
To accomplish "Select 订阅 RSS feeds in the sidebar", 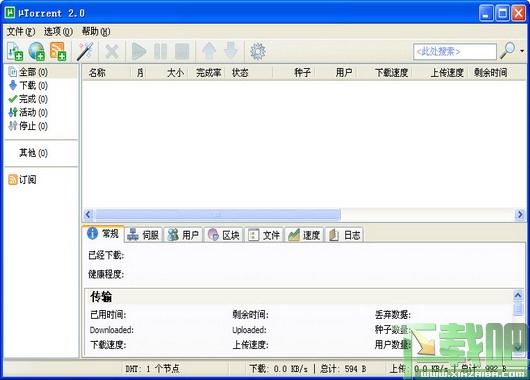I will (x=22, y=180).
